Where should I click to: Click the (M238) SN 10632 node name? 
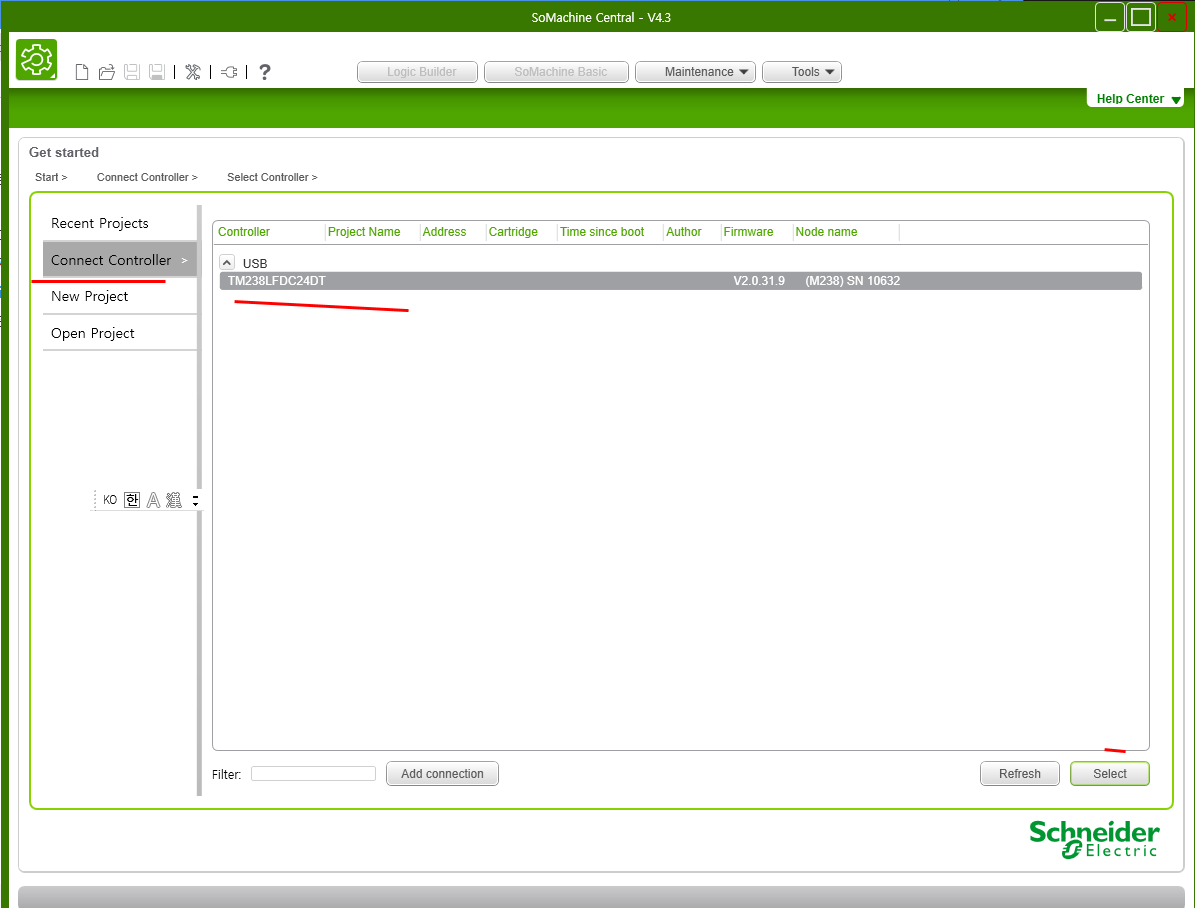[x=853, y=281]
